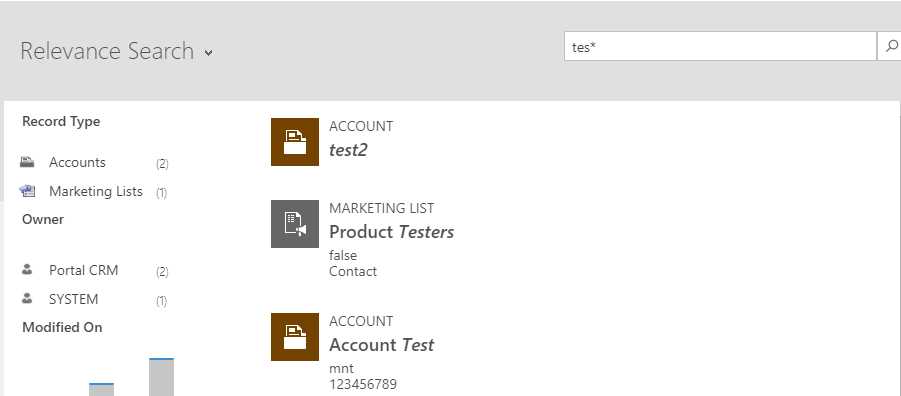Open the test2 account result
Screen dimensions: 901x396
pyautogui.click(x=348, y=150)
